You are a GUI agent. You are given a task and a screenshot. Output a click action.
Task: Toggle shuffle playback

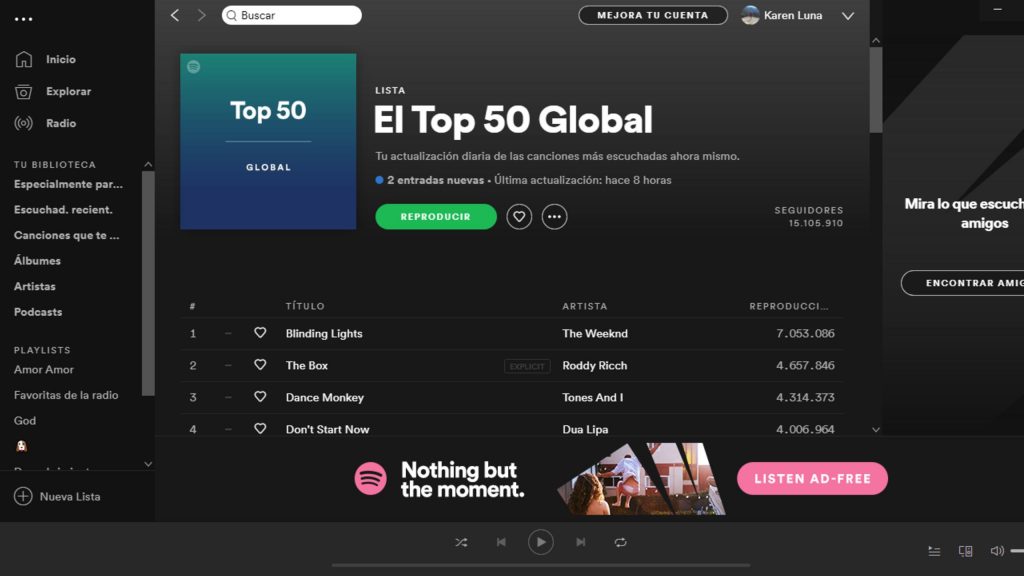click(461, 542)
